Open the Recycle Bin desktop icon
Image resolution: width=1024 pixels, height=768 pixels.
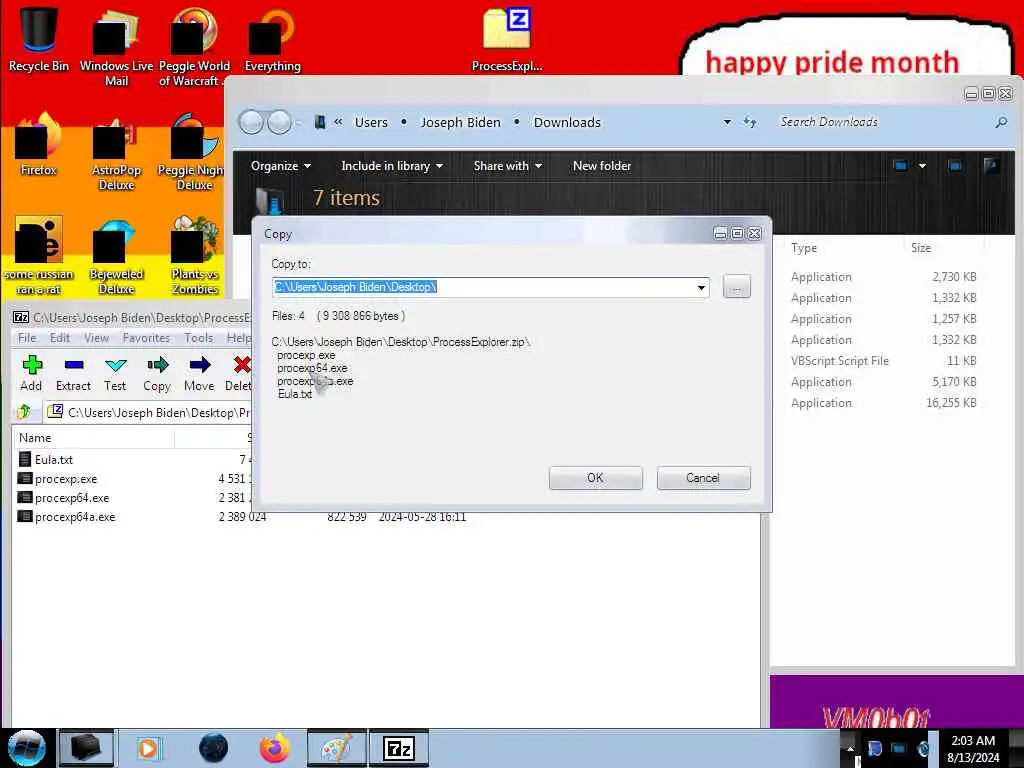[x=39, y=39]
